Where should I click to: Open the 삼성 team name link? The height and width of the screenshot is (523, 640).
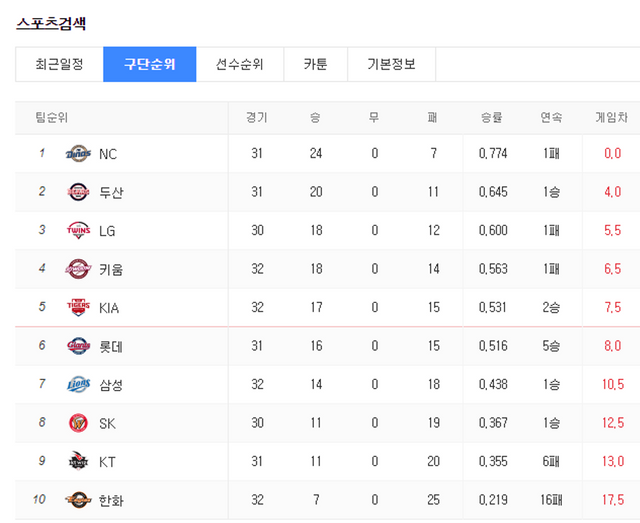111,385
